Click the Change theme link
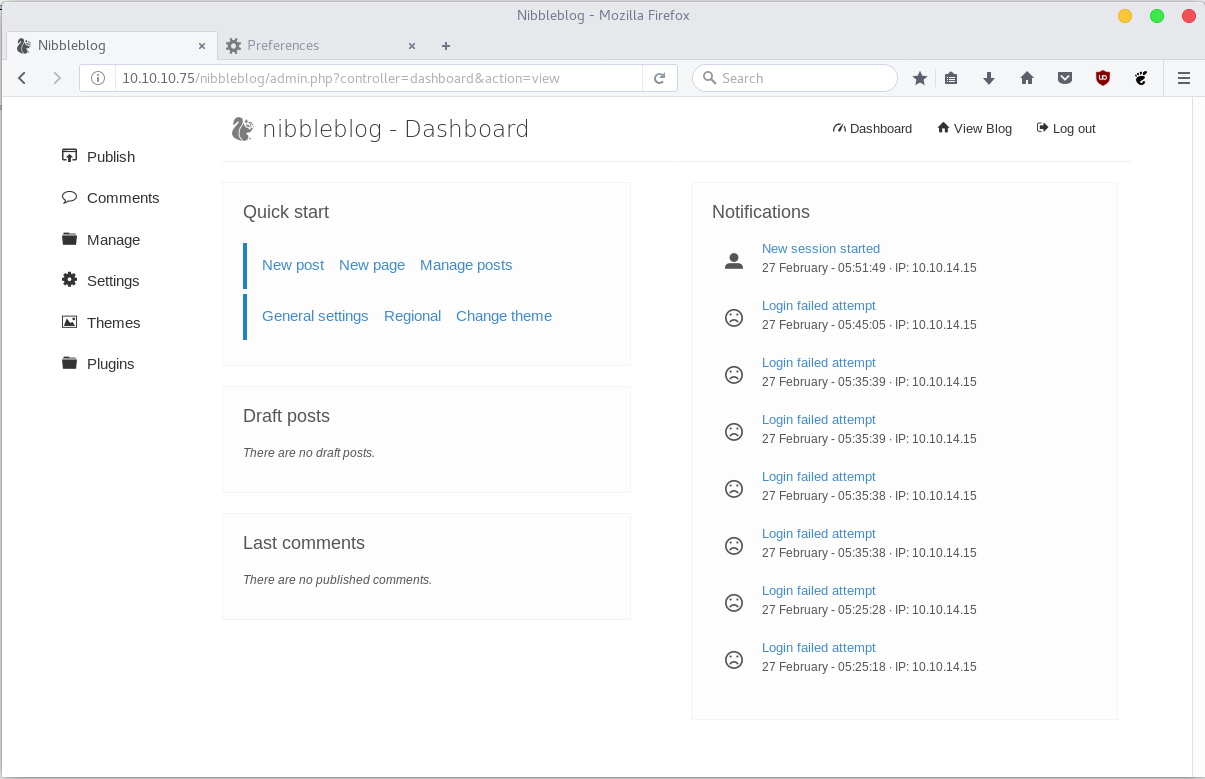 tap(504, 316)
